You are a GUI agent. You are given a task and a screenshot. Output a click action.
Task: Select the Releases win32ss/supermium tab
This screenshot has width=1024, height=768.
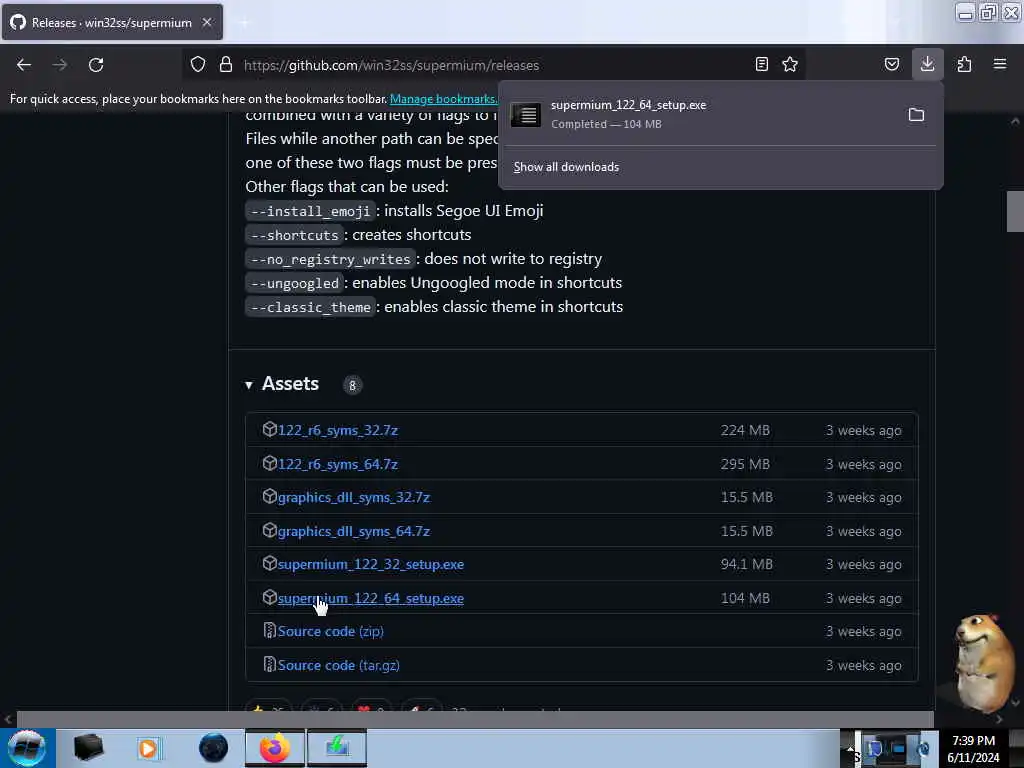pyautogui.click(x=112, y=22)
